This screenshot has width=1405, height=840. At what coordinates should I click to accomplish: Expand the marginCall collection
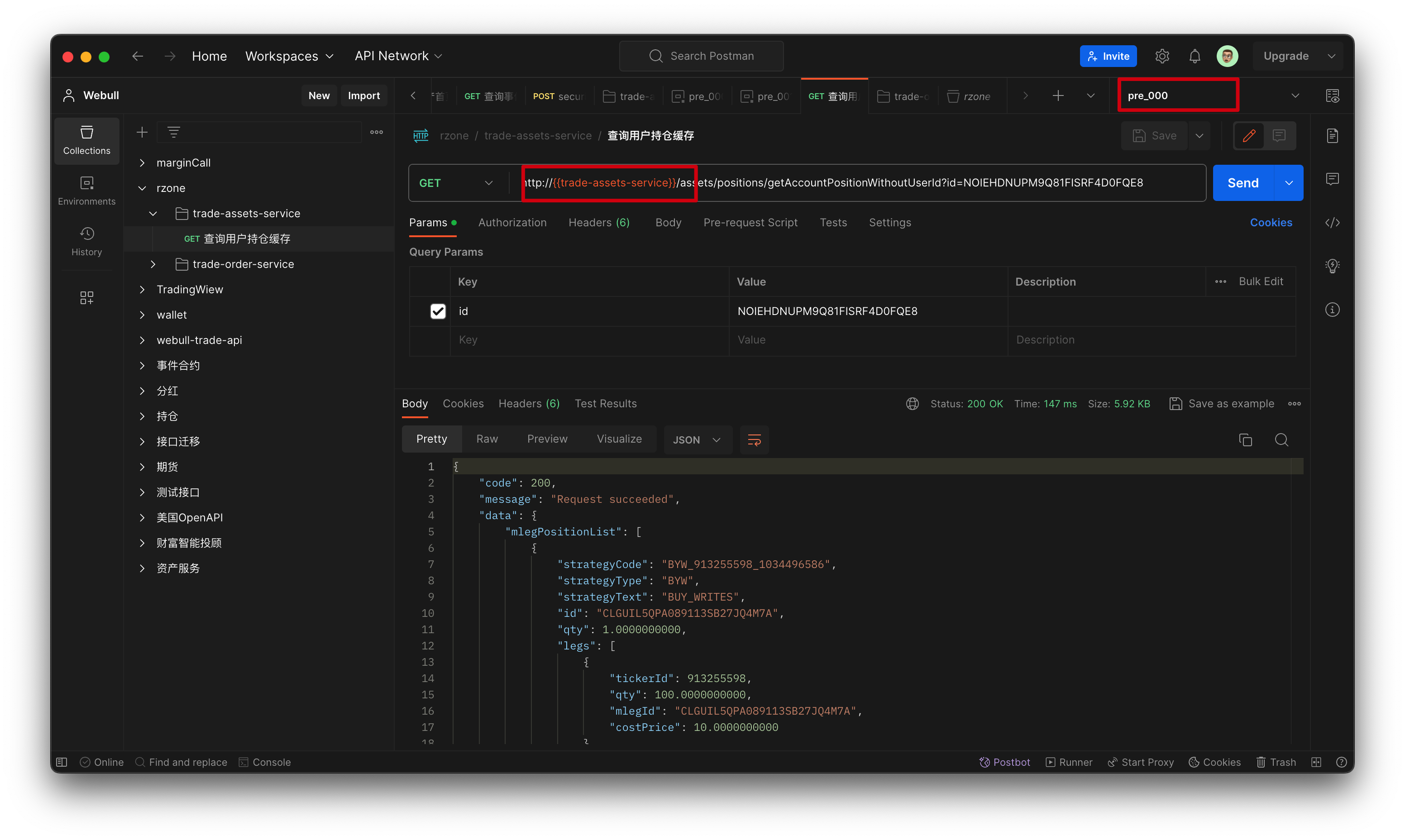coord(142,163)
